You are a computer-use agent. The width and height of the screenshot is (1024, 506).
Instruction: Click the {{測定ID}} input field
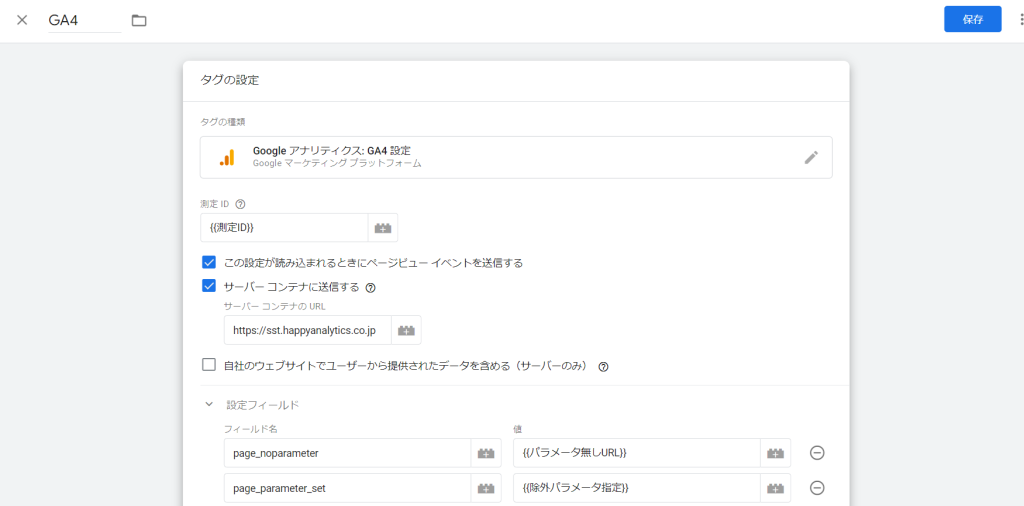[284, 228]
